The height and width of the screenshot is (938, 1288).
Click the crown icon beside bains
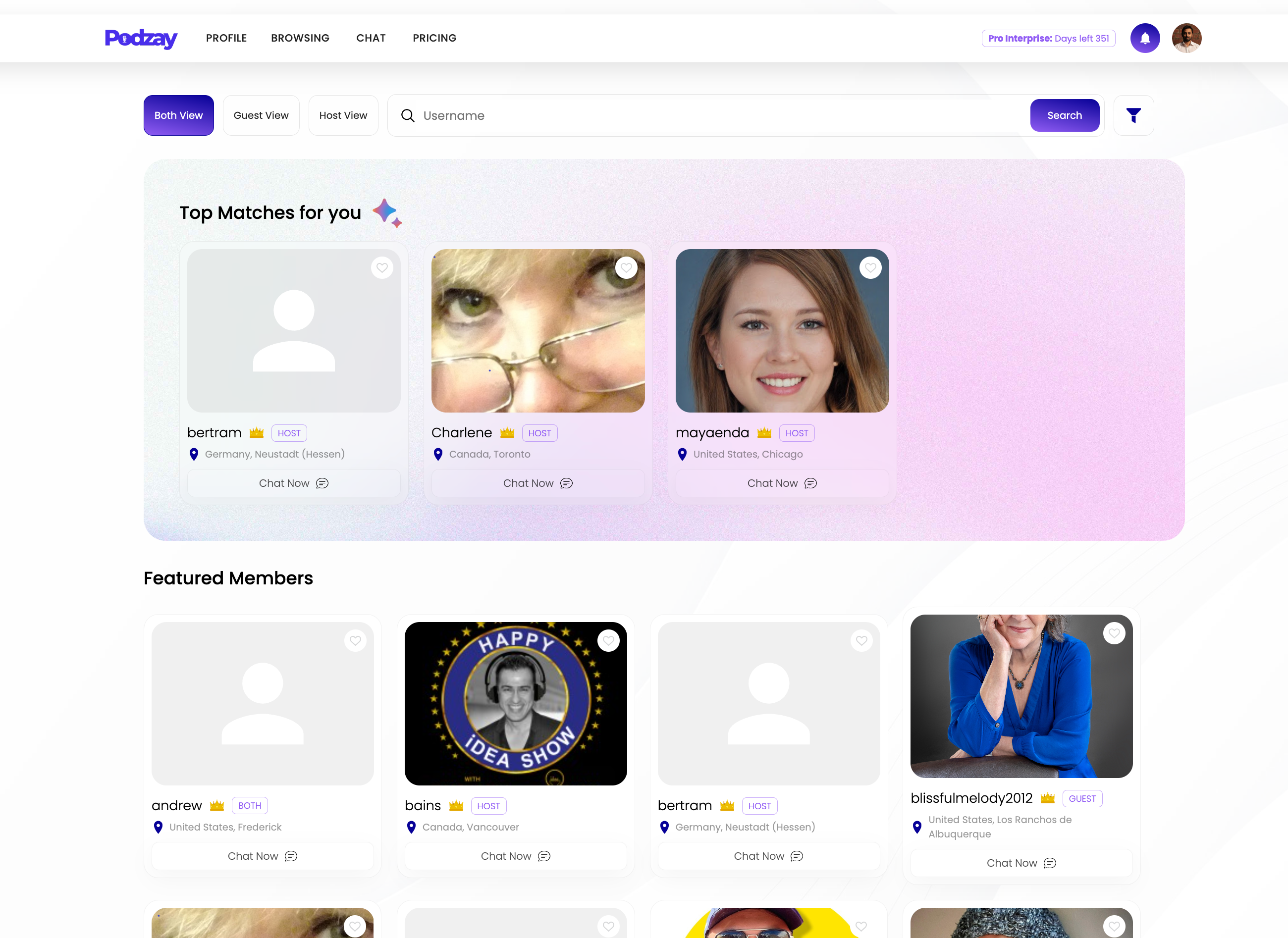click(x=456, y=805)
